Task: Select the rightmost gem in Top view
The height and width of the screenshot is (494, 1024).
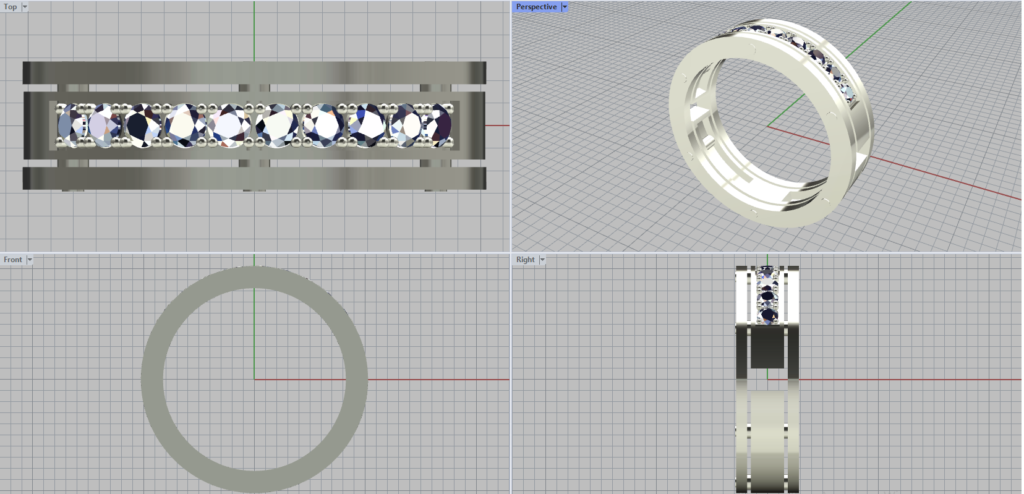Action: click(x=438, y=126)
